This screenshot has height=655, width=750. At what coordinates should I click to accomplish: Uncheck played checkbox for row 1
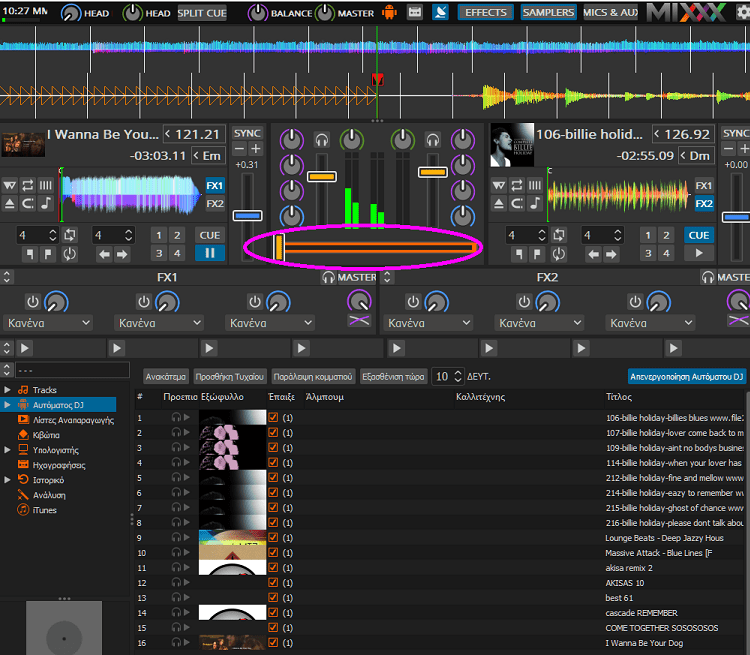(273, 417)
